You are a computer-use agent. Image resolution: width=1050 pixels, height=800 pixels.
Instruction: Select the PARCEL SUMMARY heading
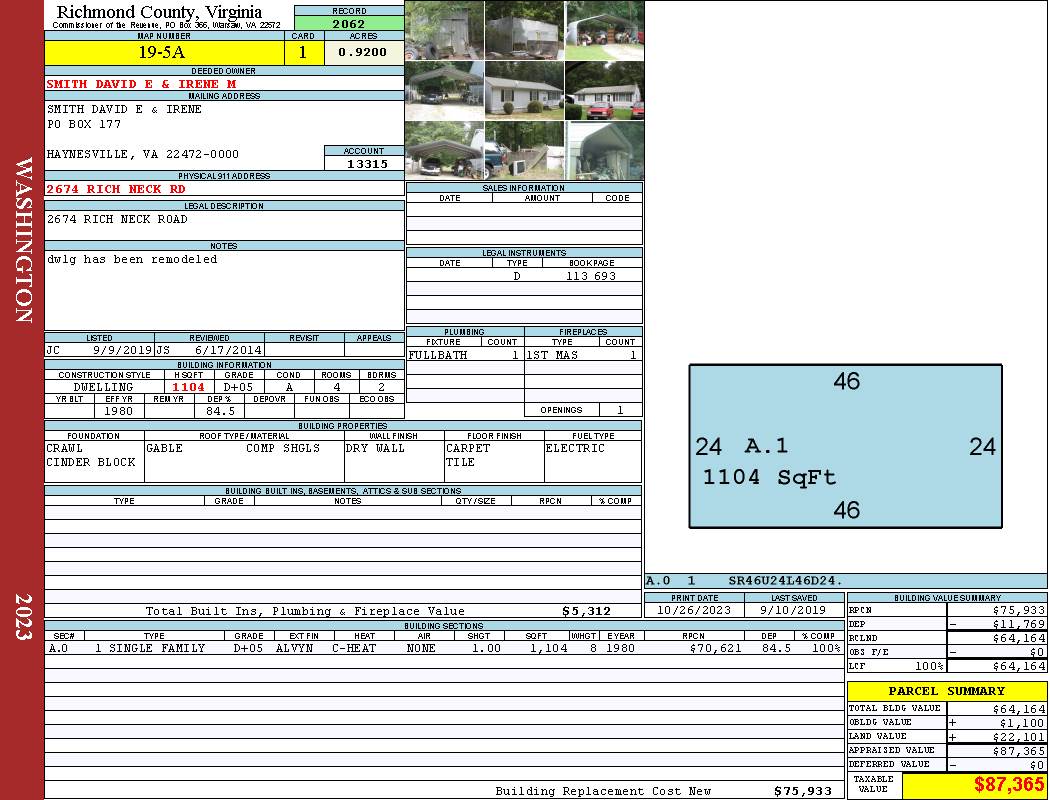click(x=946, y=691)
